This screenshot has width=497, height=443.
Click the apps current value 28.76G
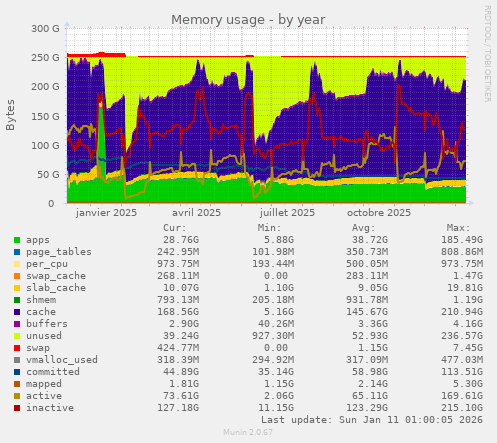coord(181,240)
